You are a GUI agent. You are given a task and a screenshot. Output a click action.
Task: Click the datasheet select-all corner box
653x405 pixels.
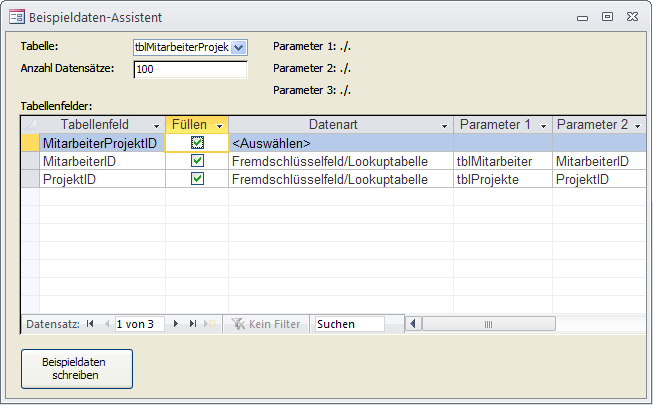(x=29, y=125)
